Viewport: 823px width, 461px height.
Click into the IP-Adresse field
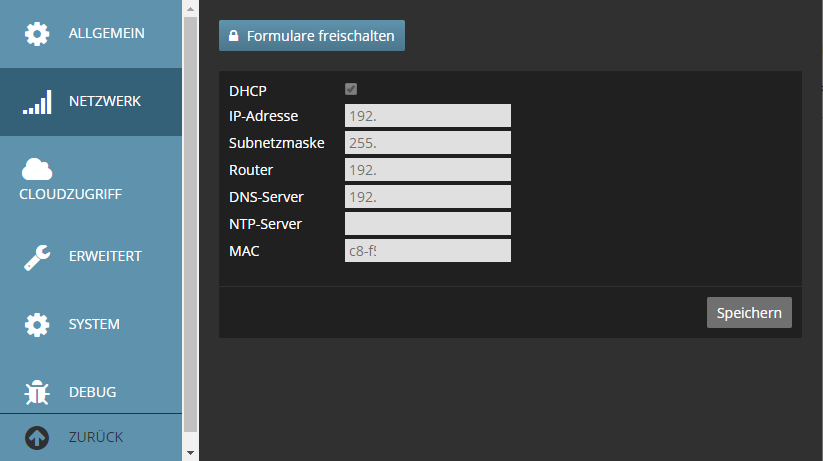[x=427, y=116]
